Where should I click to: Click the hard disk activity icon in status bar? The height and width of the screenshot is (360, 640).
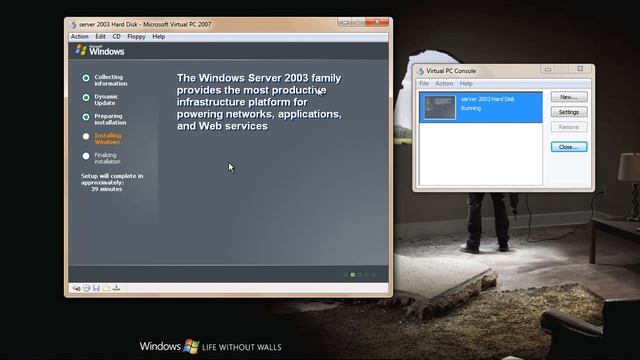click(76, 289)
